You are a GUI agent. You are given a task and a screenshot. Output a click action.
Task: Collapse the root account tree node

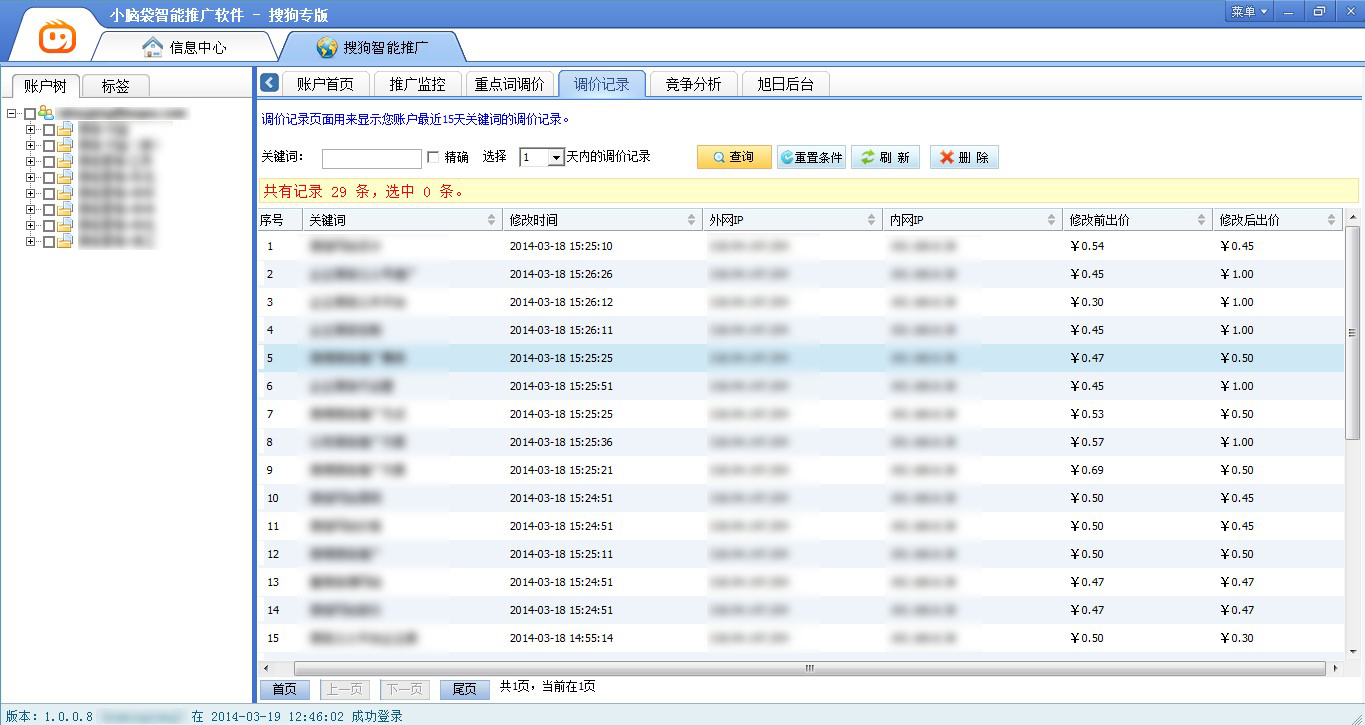point(11,114)
